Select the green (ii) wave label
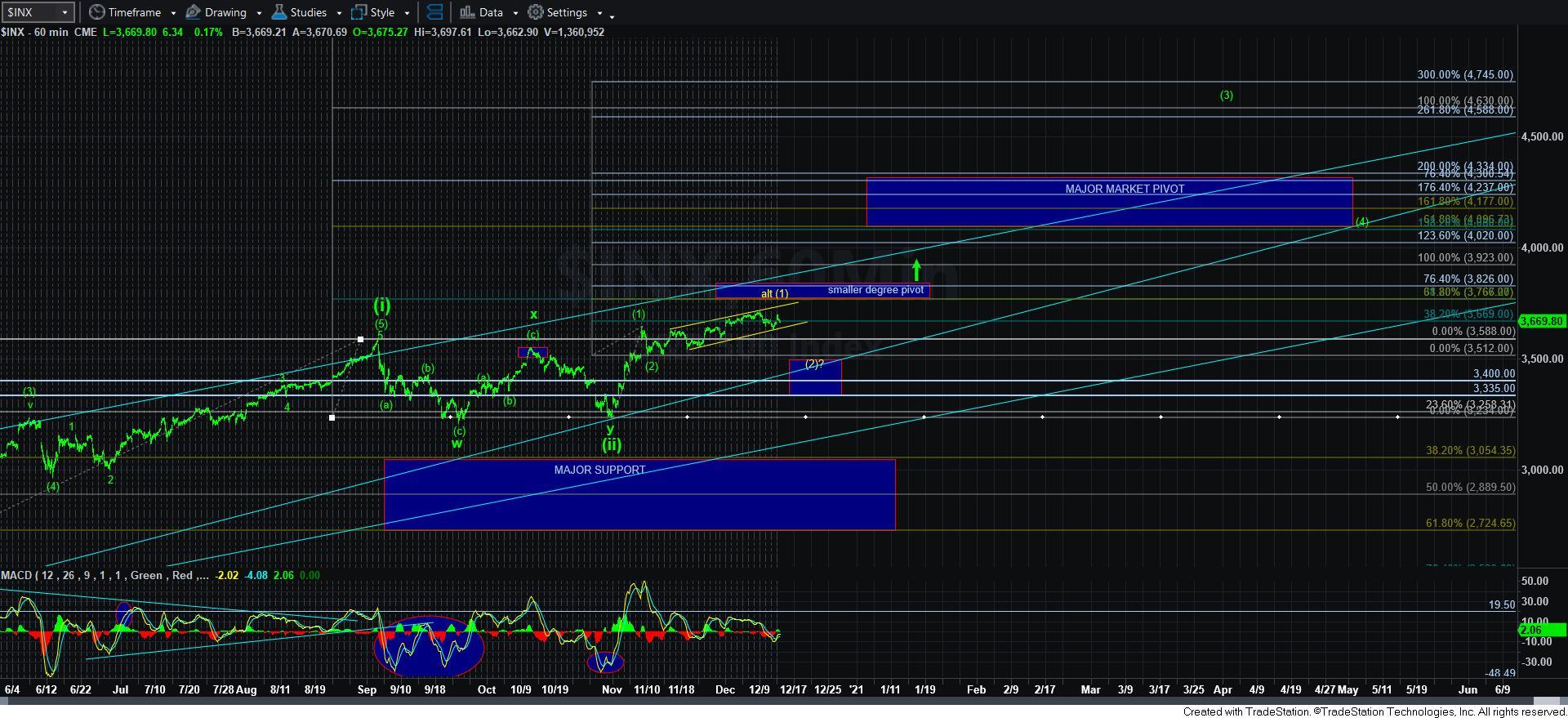 tap(612, 445)
